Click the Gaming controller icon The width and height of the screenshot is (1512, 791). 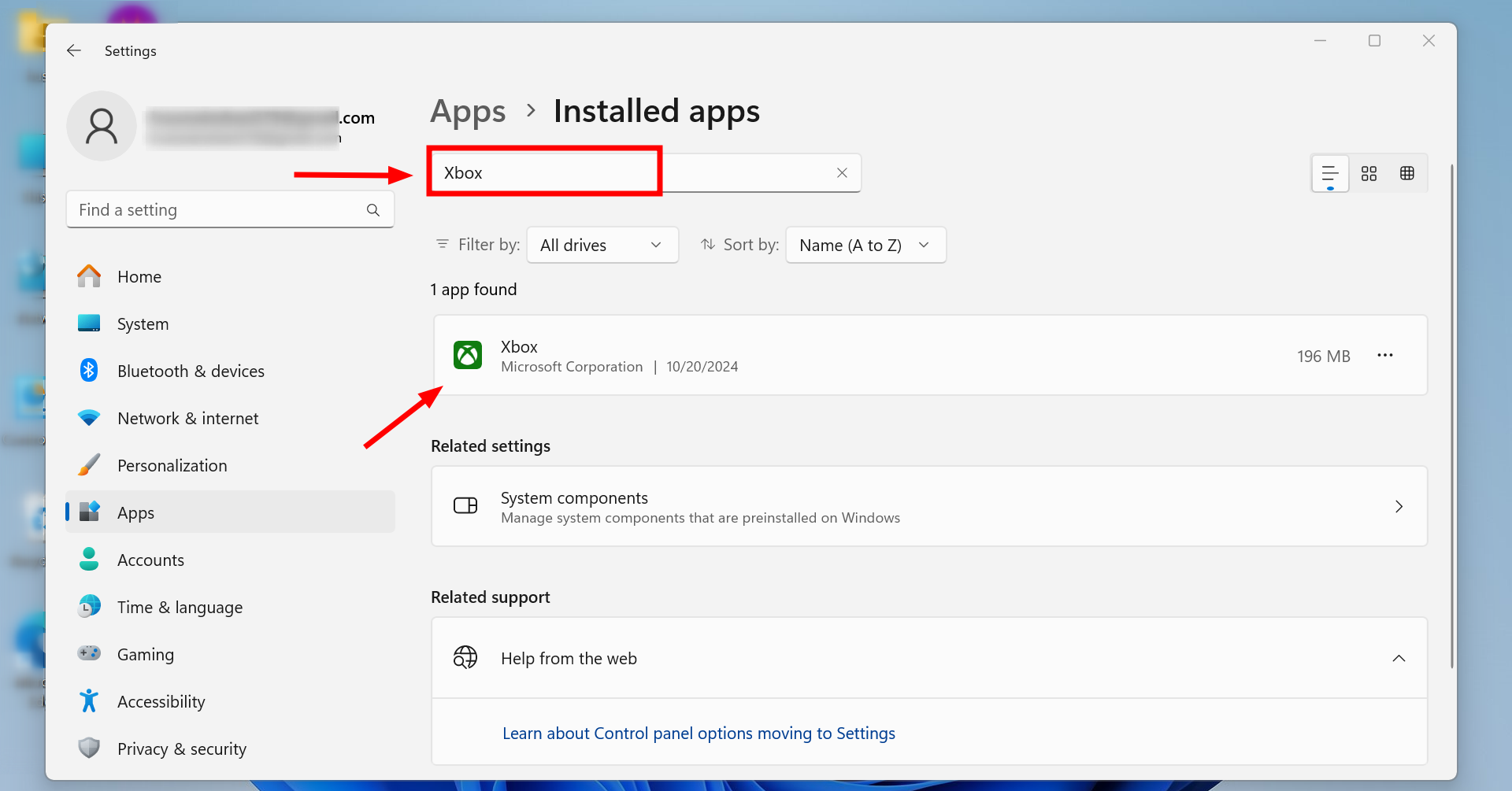(89, 653)
